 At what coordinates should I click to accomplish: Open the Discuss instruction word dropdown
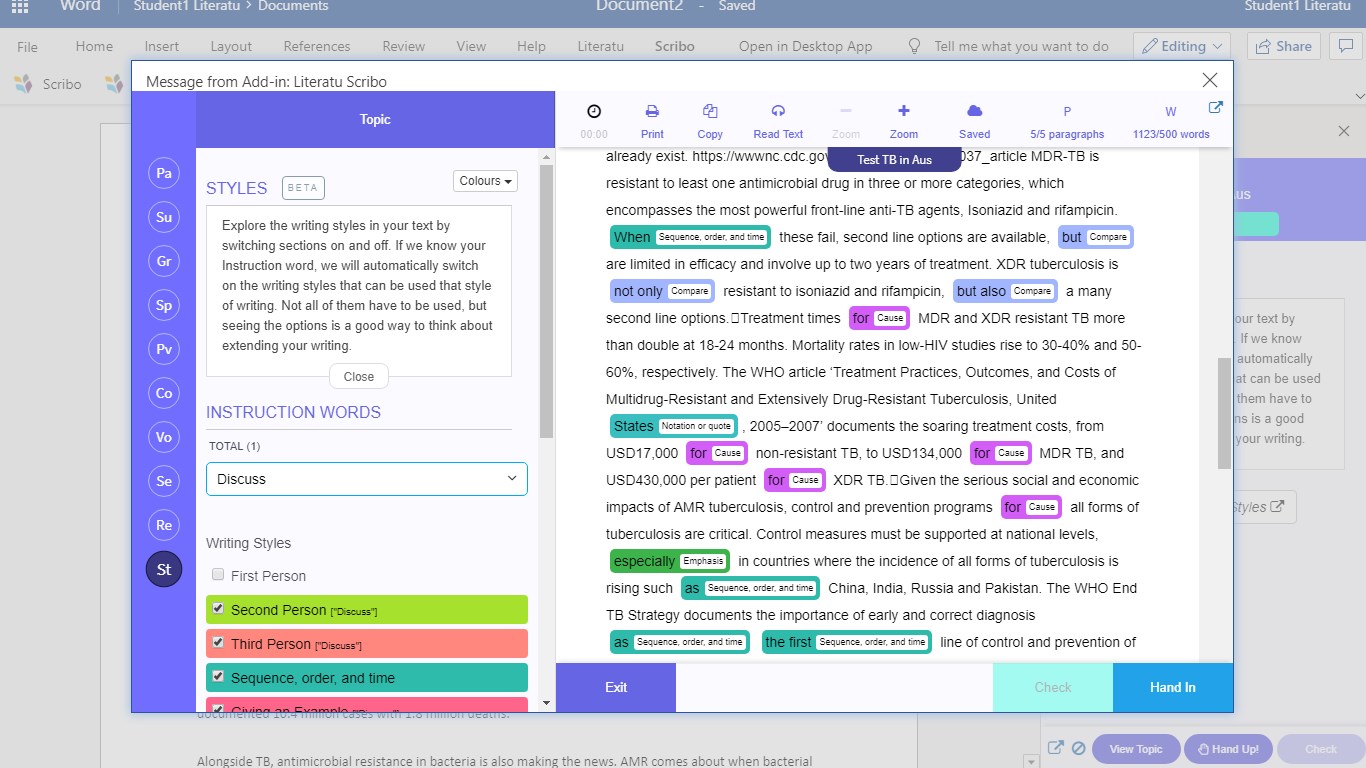(x=367, y=479)
